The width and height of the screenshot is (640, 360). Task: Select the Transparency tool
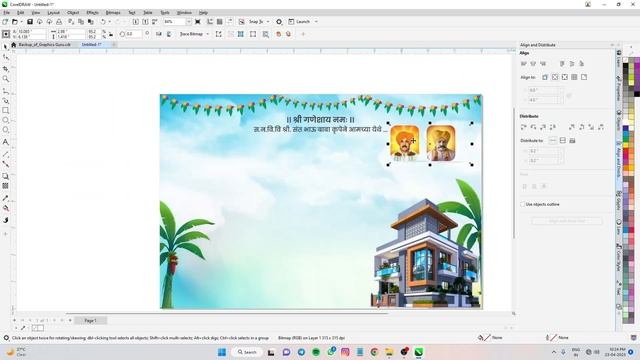tap(6, 186)
